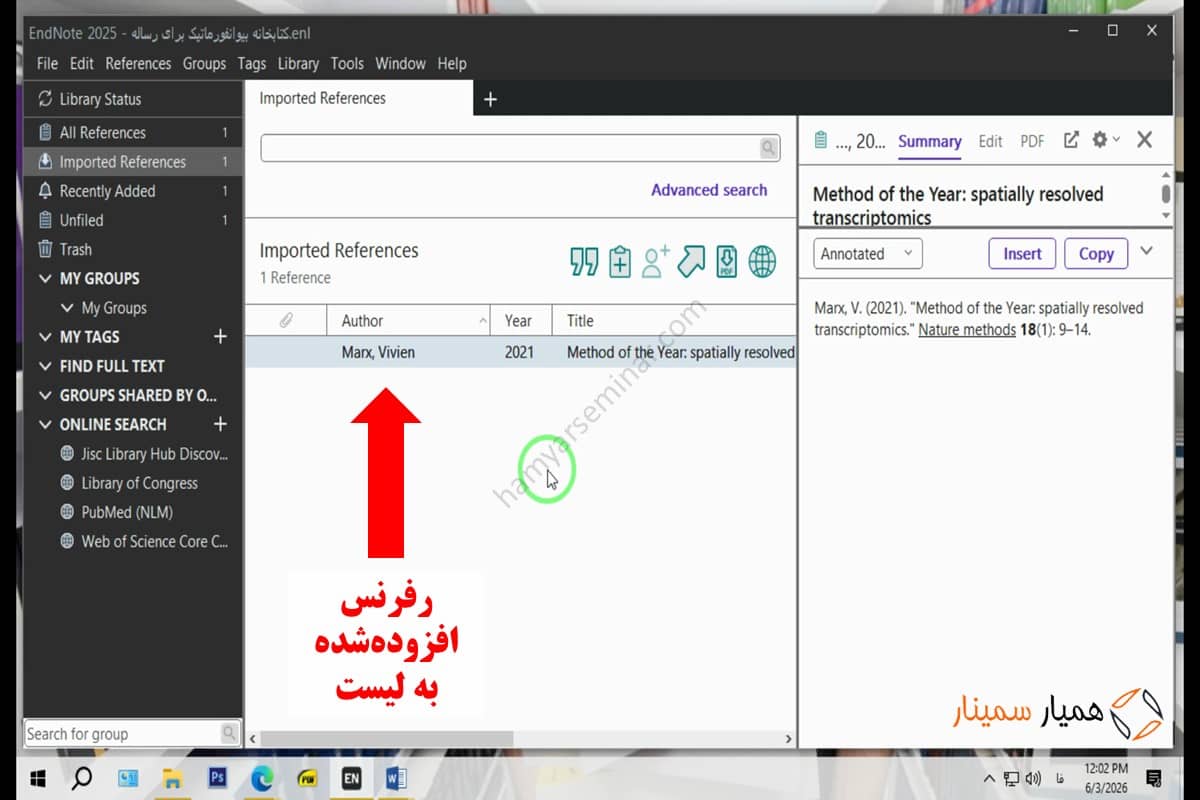Open the Tools menu
The width and height of the screenshot is (1200, 800).
347,63
